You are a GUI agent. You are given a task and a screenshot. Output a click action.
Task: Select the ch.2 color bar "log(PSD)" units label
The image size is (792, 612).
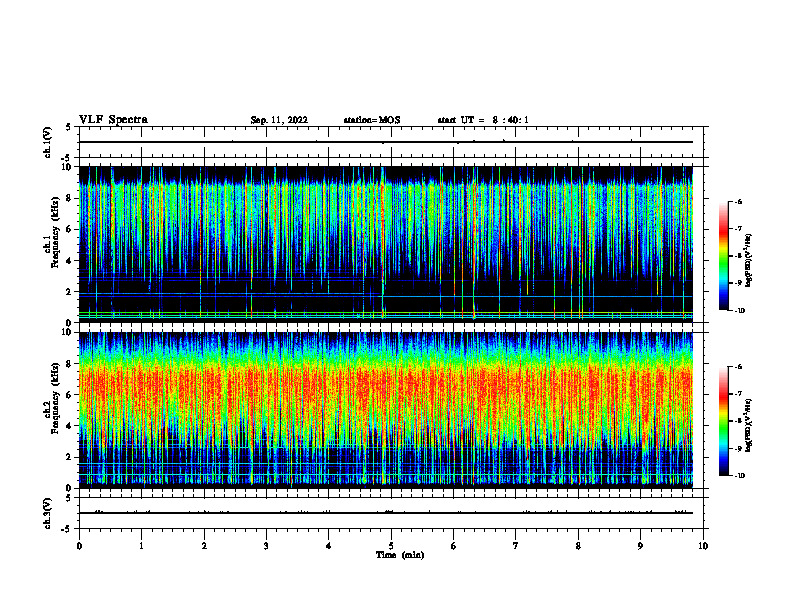pyautogui.click(x=750, y=426)
